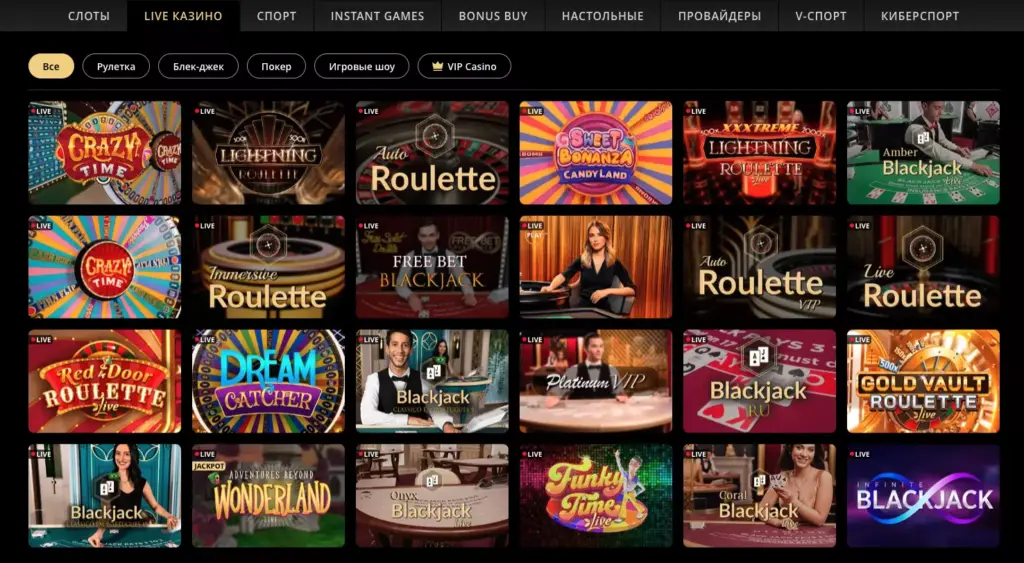Viewport: 1024px width, 563px height.
Task: Select the 'Все' filter chip
Action: point(51,66)
